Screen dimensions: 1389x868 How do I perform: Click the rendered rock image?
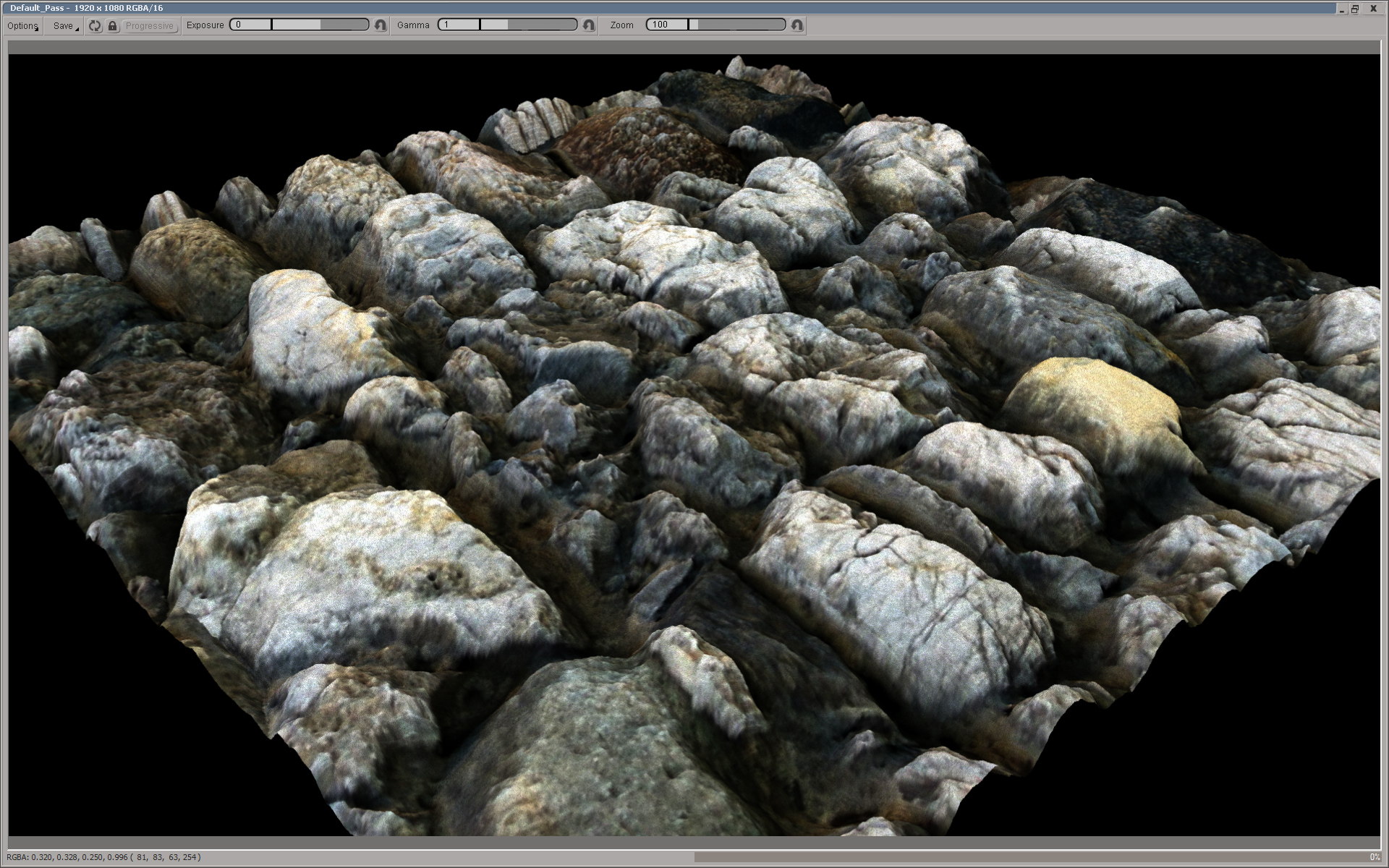(694, 434)
